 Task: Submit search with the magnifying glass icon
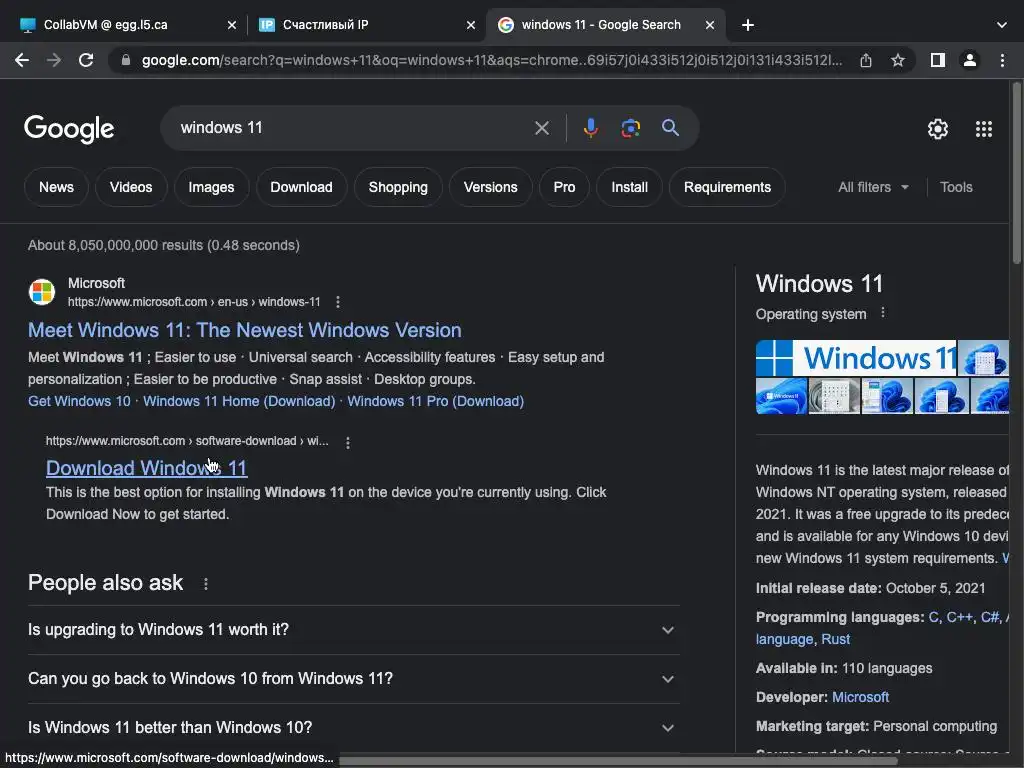coord(670,127)
